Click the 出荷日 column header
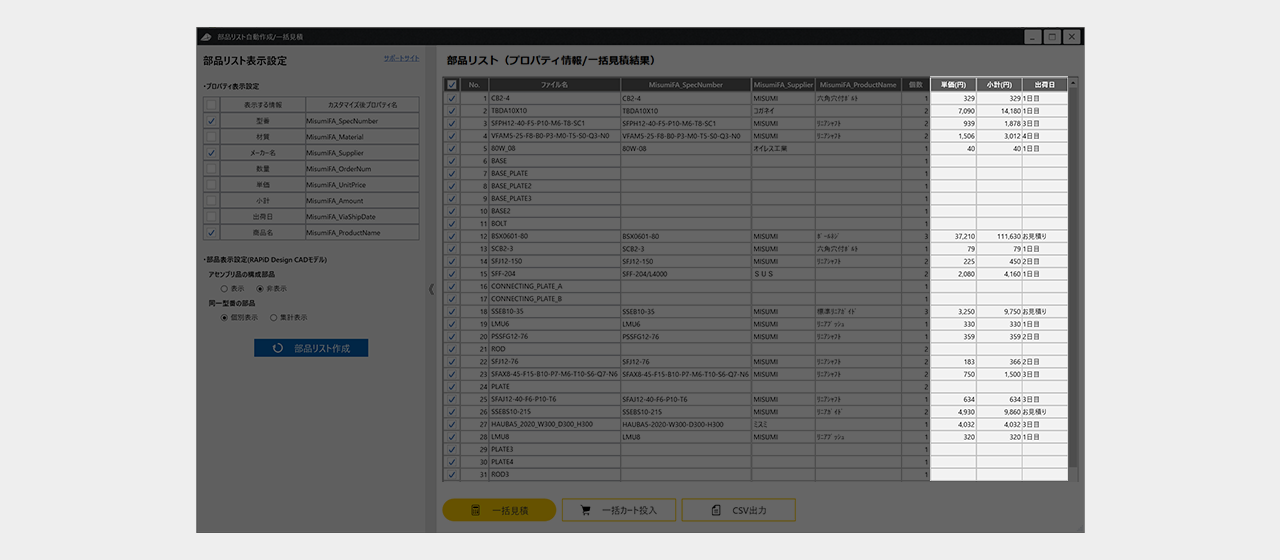1280x560 pixels. coord(1044,85)
